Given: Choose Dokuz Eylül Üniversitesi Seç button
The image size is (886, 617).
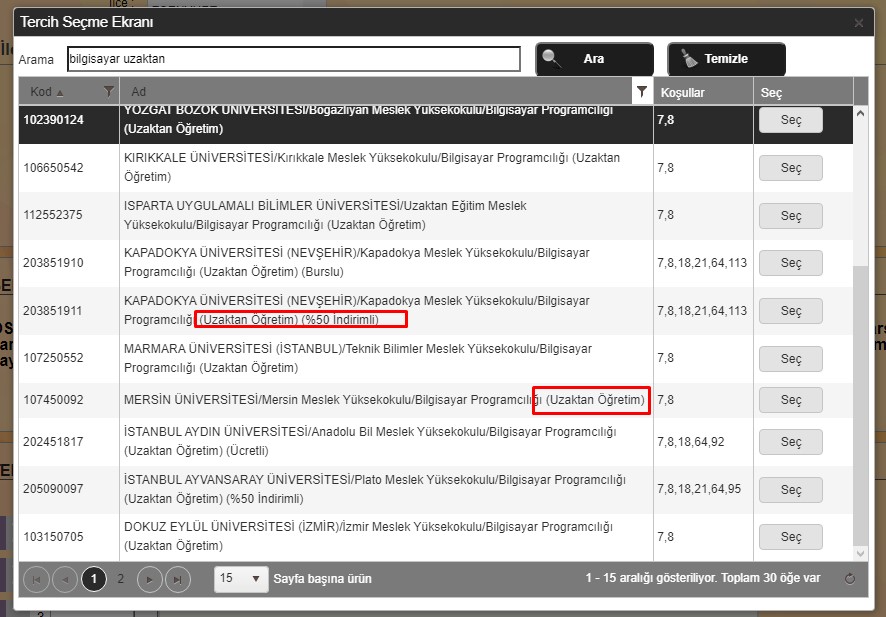Looking at the screenshot, I should (791, 537).
